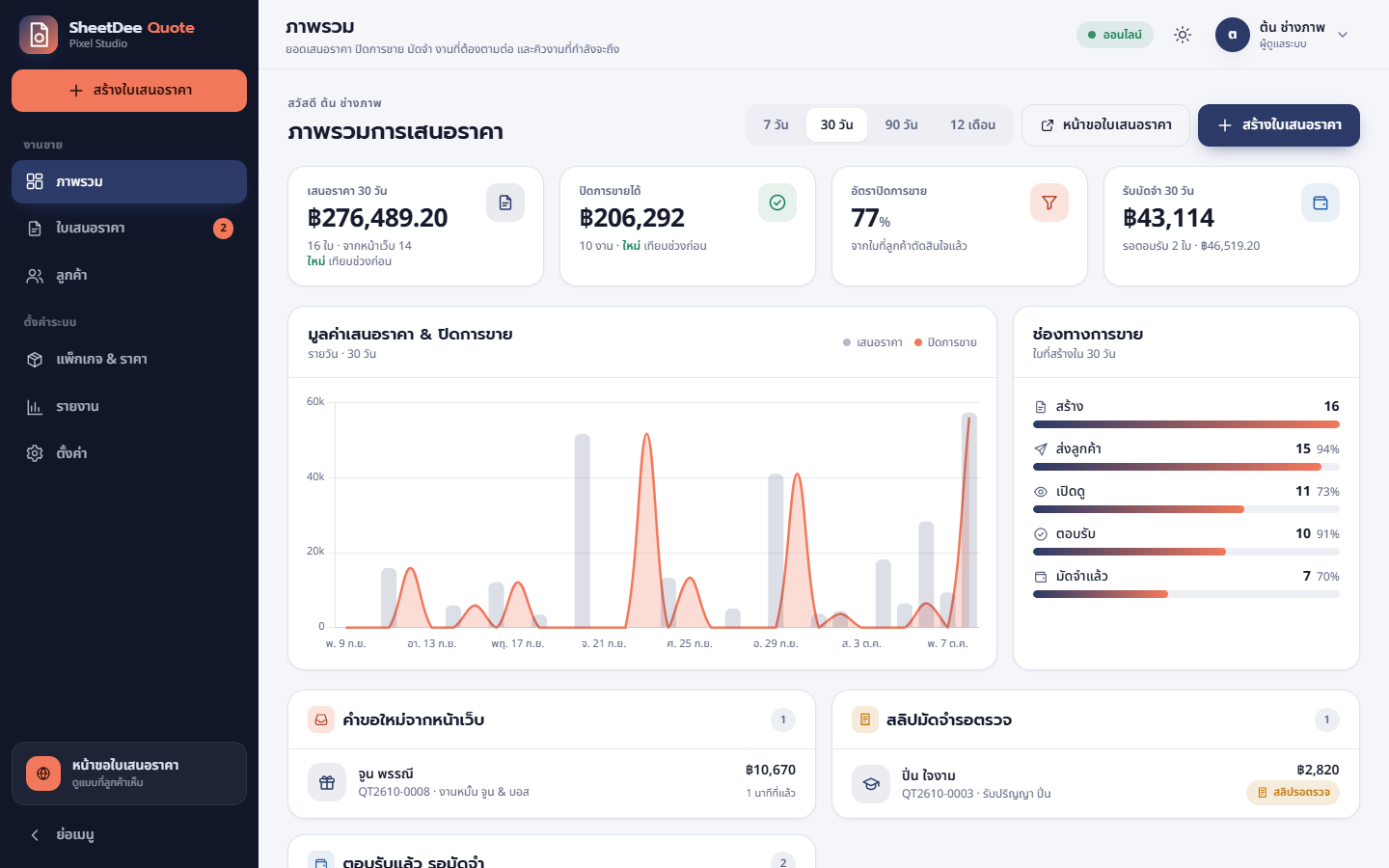Click the มัดจำแล้ว funnel progress bar
Viewport: 1389px width, 868px height.
[1186, 594]
